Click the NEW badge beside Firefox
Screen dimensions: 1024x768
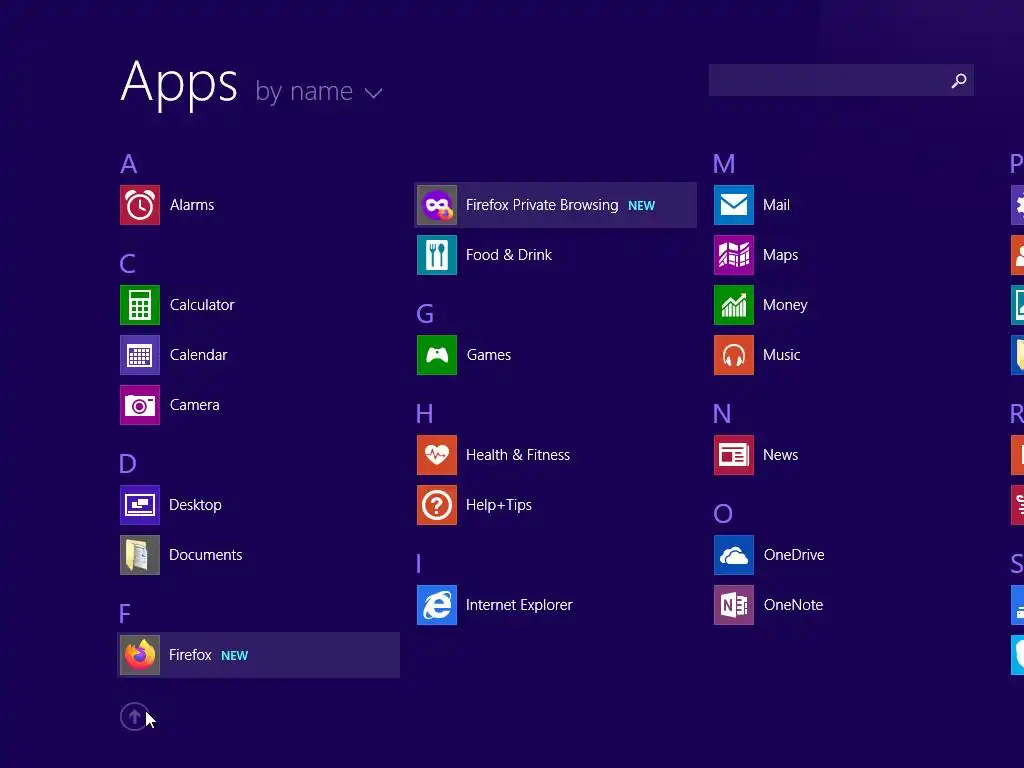click(x=234, y=656)
